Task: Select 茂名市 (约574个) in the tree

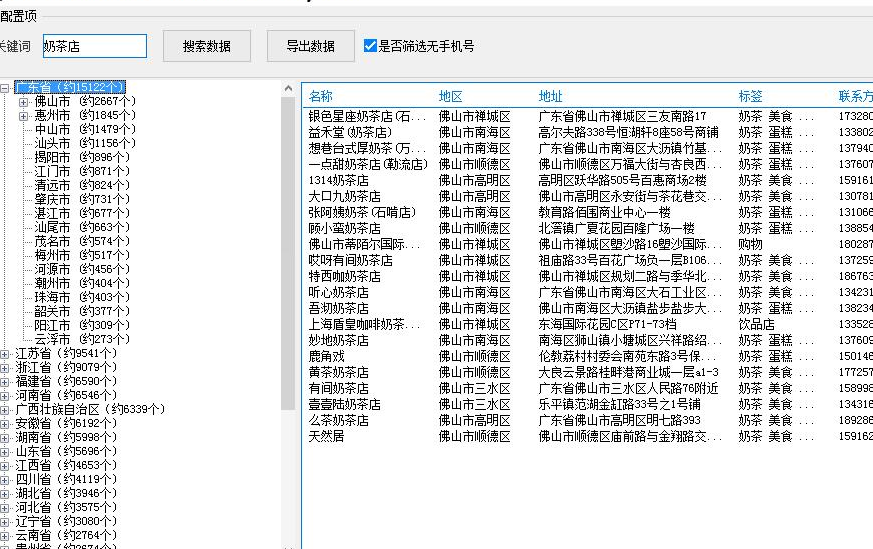Action: (82, 241)
